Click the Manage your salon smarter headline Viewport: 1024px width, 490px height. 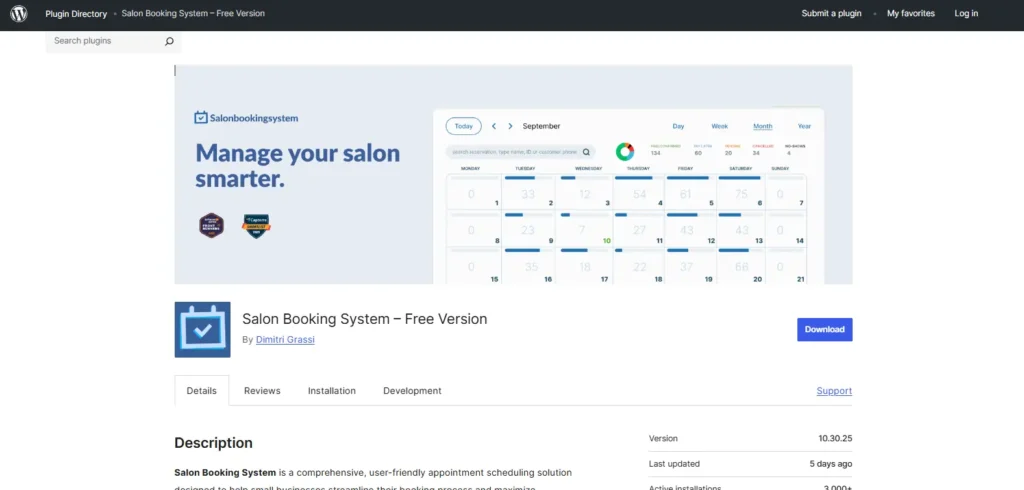[298, 166]
